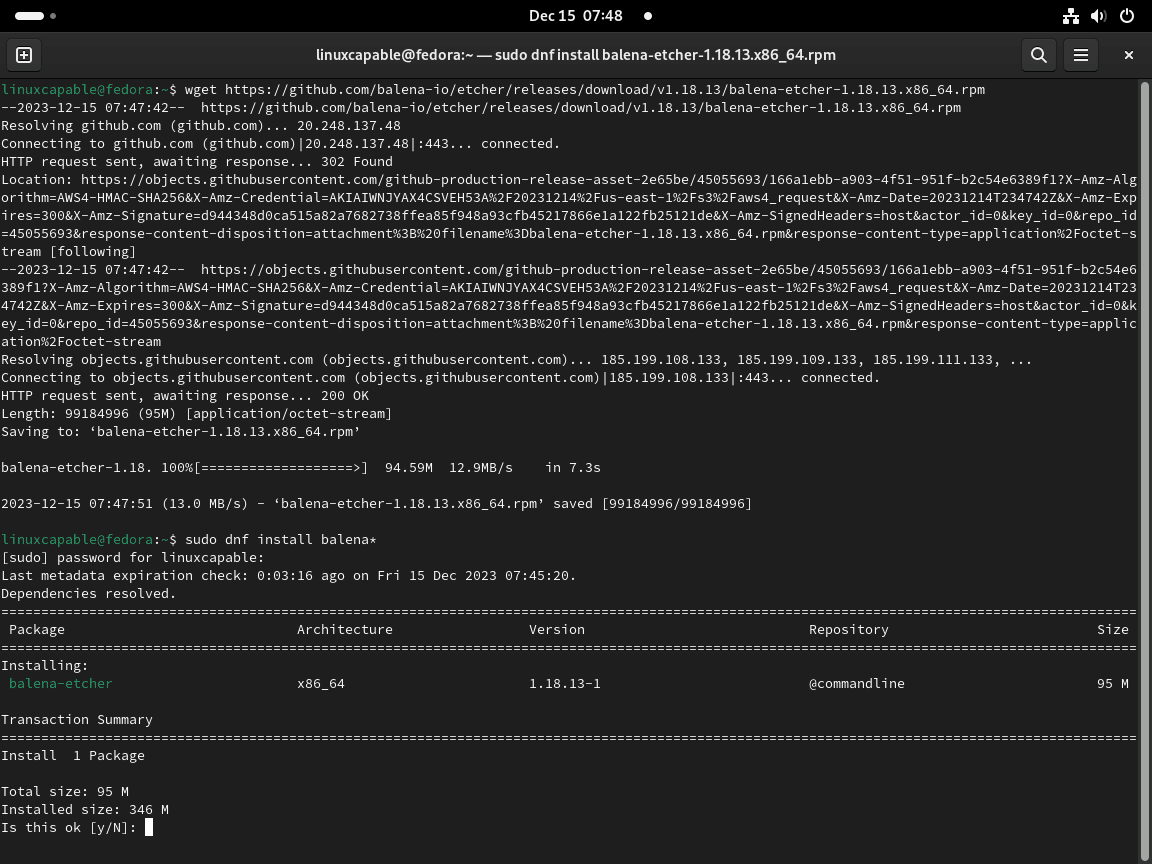Click the 'Version' column header

tap(557, 629)
